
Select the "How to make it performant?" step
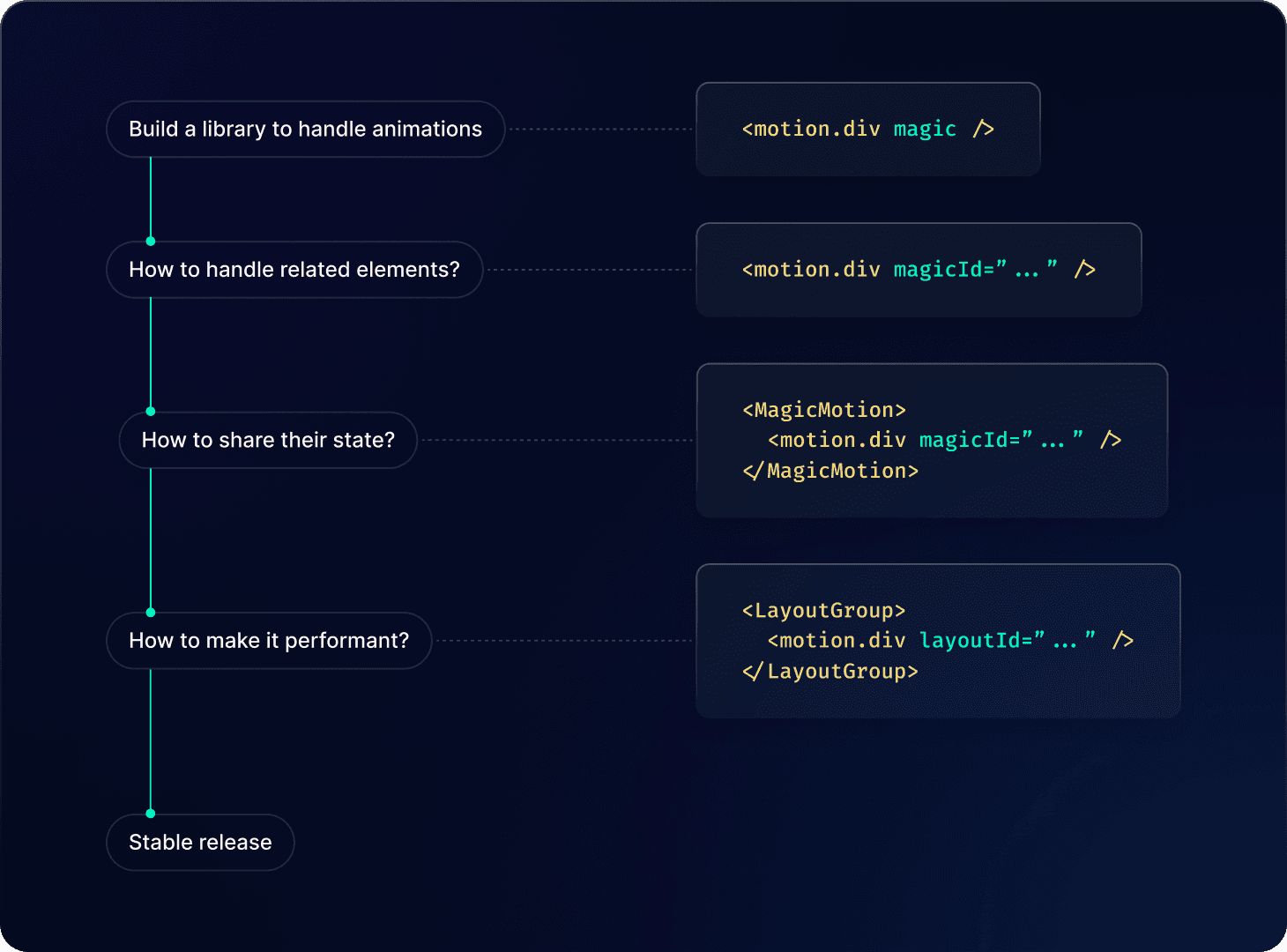pos(269,641)
